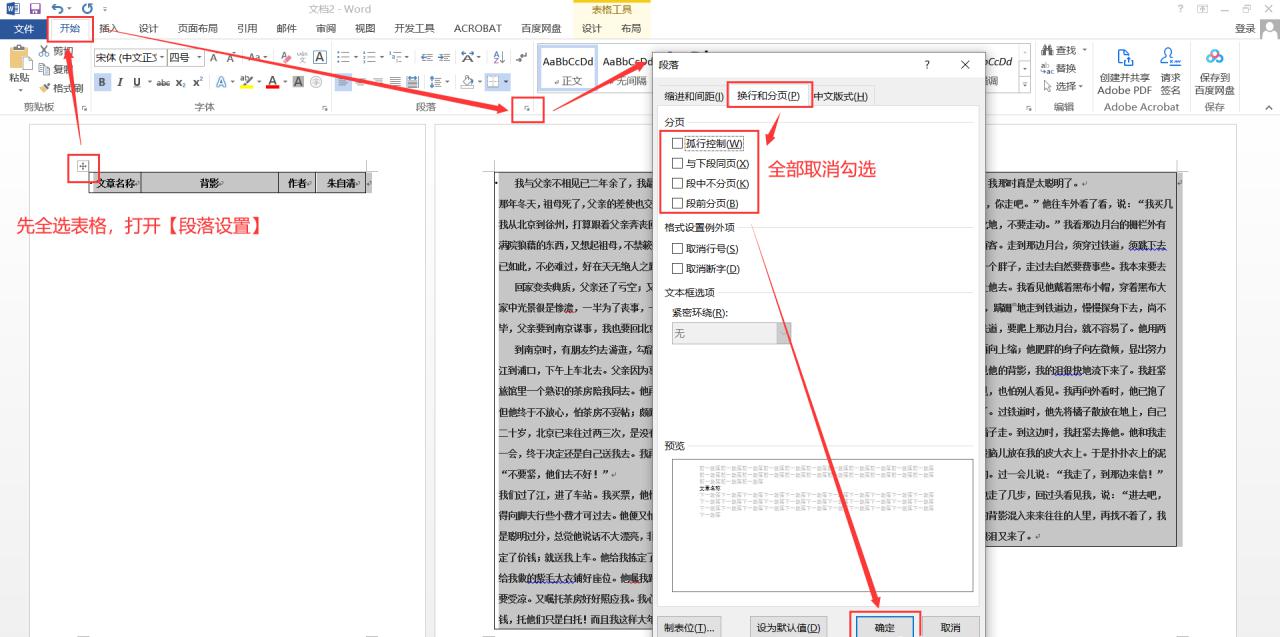This screenshot has width=1280, height=637.
Task: Click the Sort A-Z icon
Action: pyautogui.click(x=498, y=58)
